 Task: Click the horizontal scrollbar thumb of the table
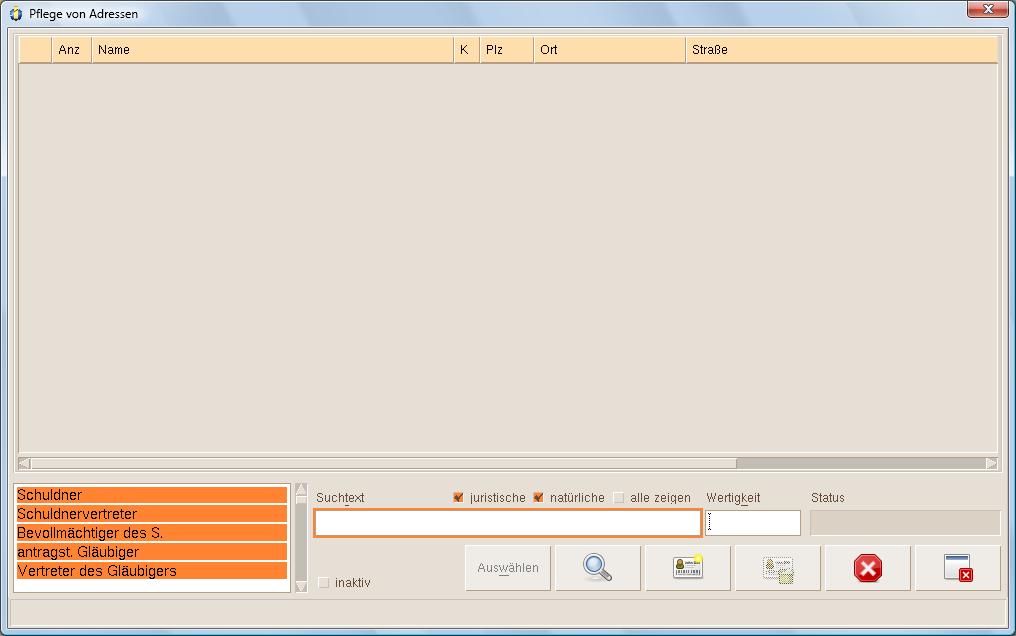384,463
